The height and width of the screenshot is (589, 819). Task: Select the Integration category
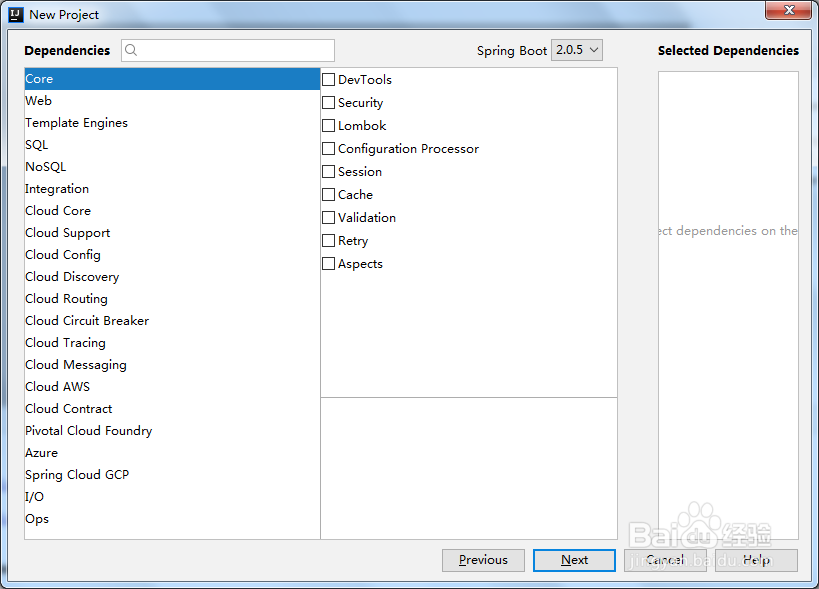(x=172, y=189)
